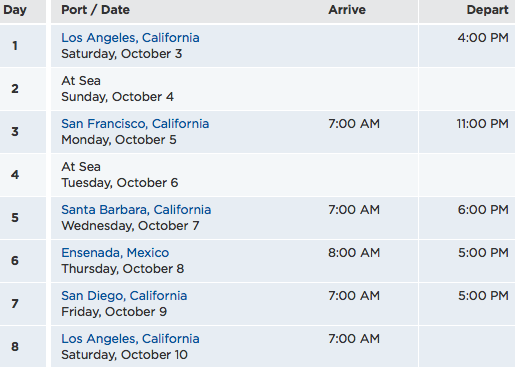Screen dimensions: 515x367
Task: Click the Sunday, October 4 At Sea row
Action: pos(257,89)
